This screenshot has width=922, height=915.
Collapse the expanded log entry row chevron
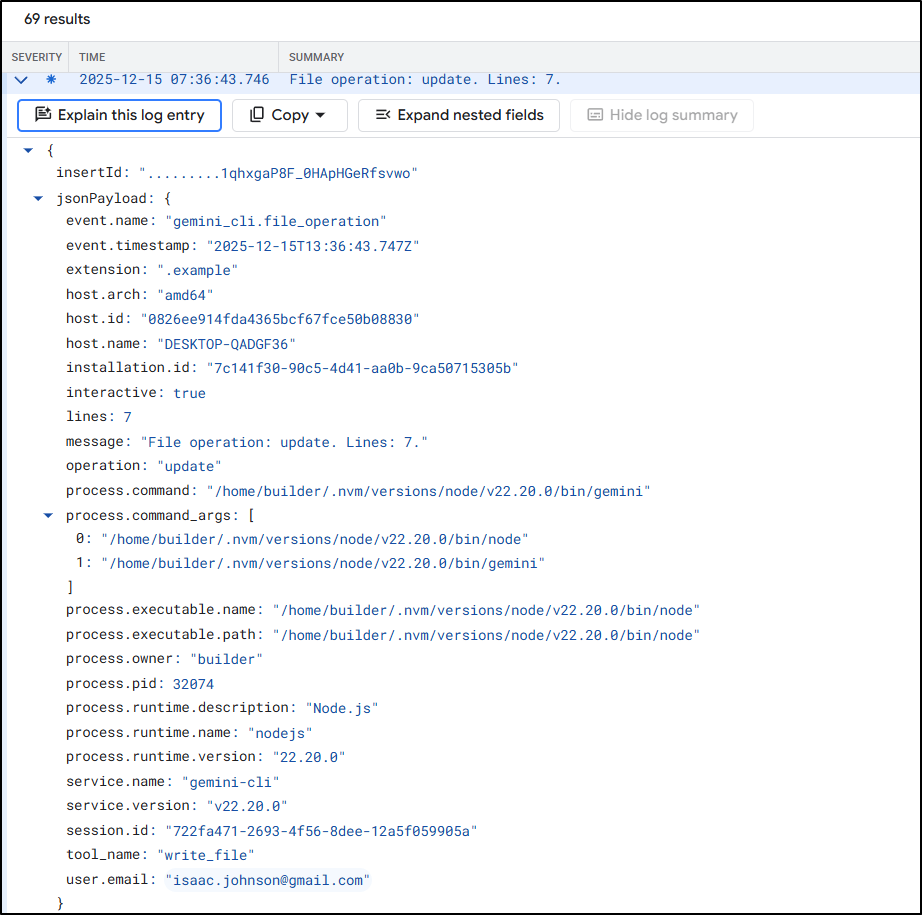coord(21,80)
